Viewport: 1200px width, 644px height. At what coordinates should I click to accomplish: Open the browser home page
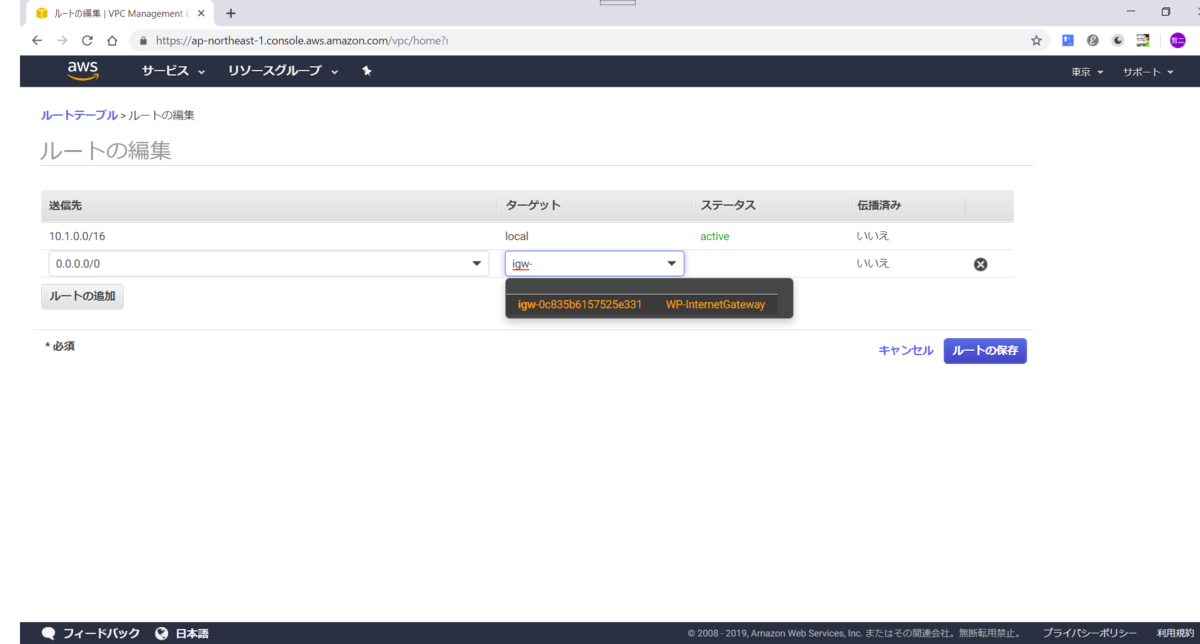(x=112, y=41)
